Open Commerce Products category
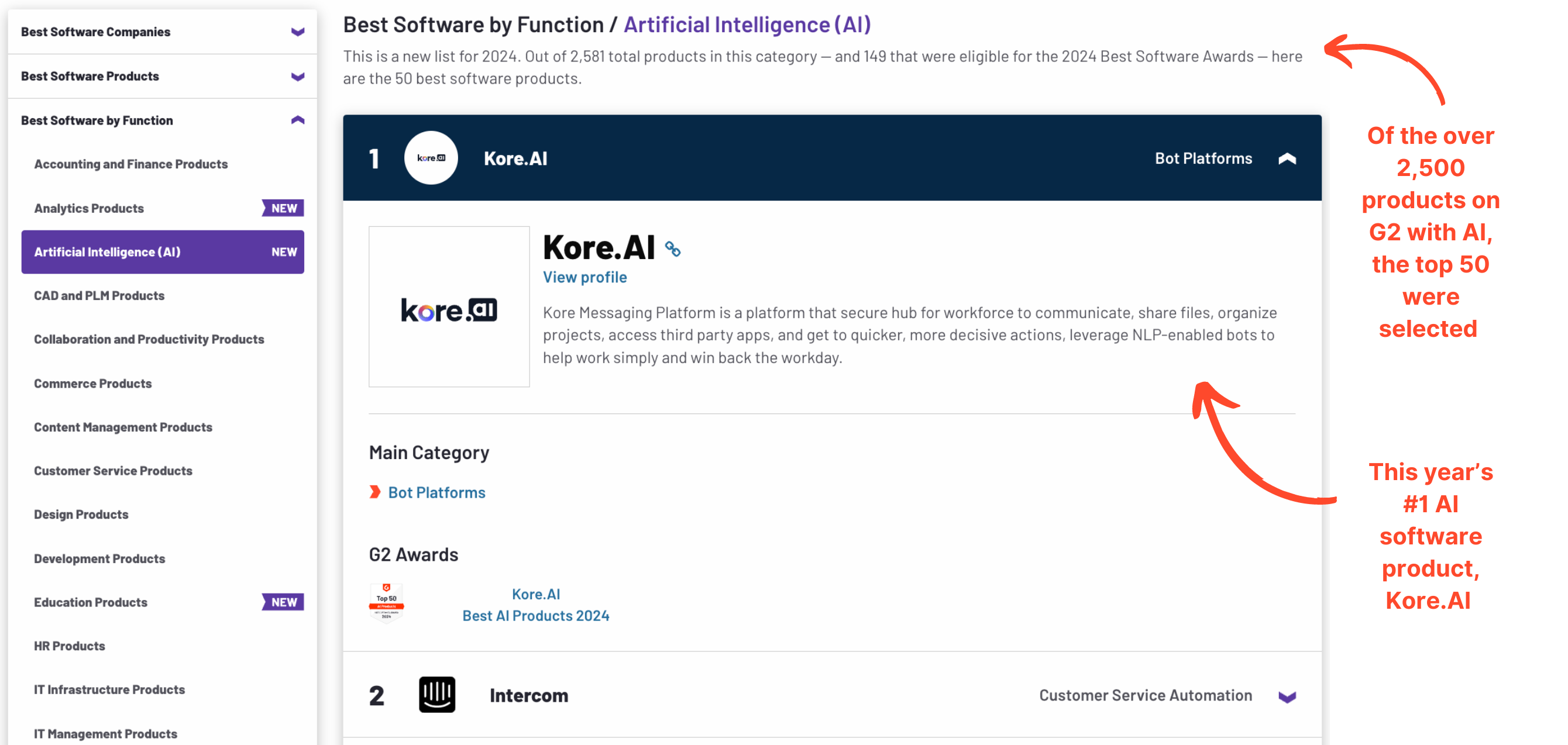1568x745 pixels. click(x=92, y=384)
